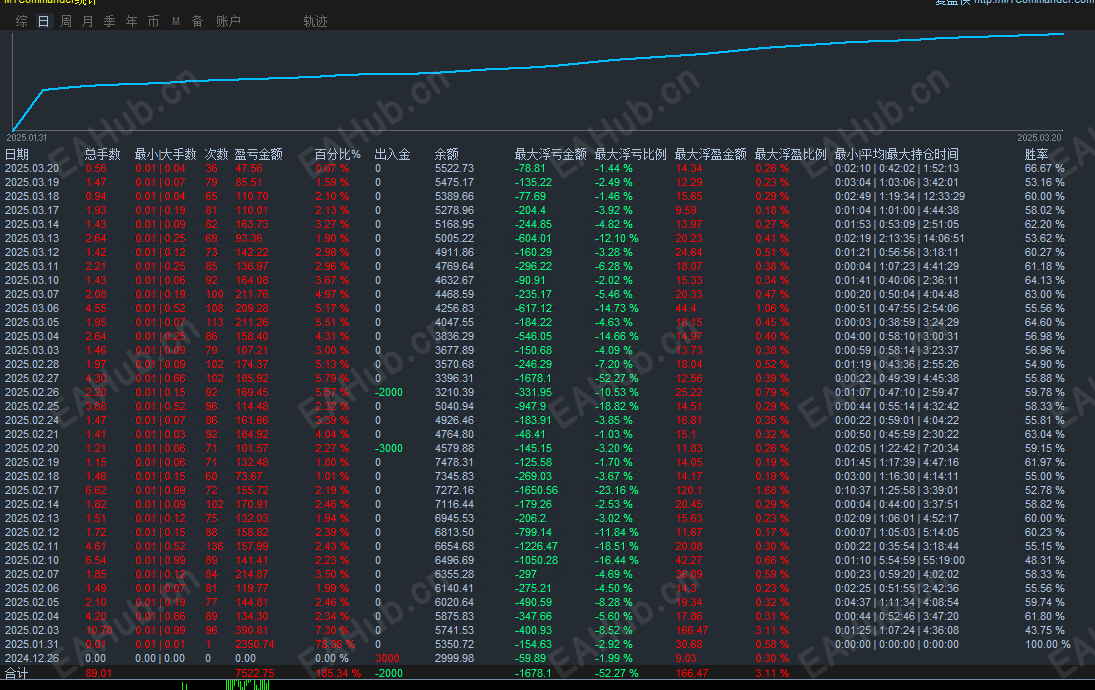1095x690 pixels.
Task: Select the 年 yearly tab
Action: 131,22
